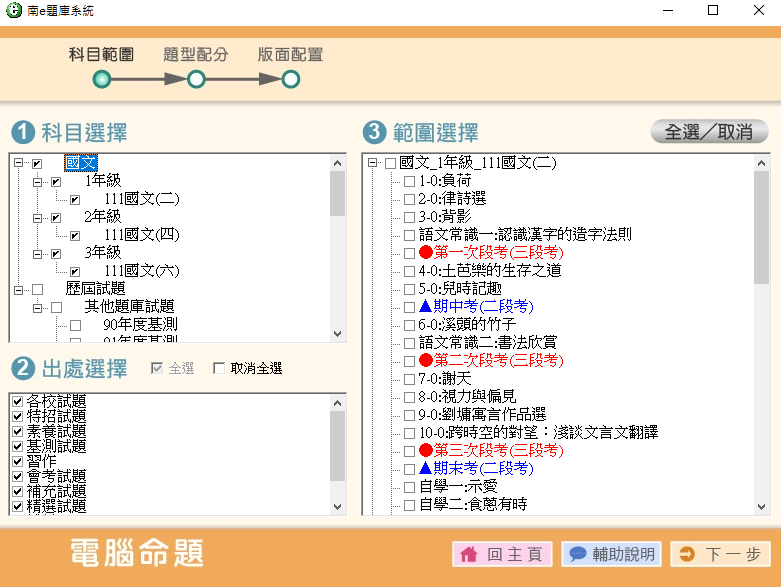Uncheck 素養試題 in the source list
Image resolution: width=781 pixels, height=587 pixels.
[17, 431]
